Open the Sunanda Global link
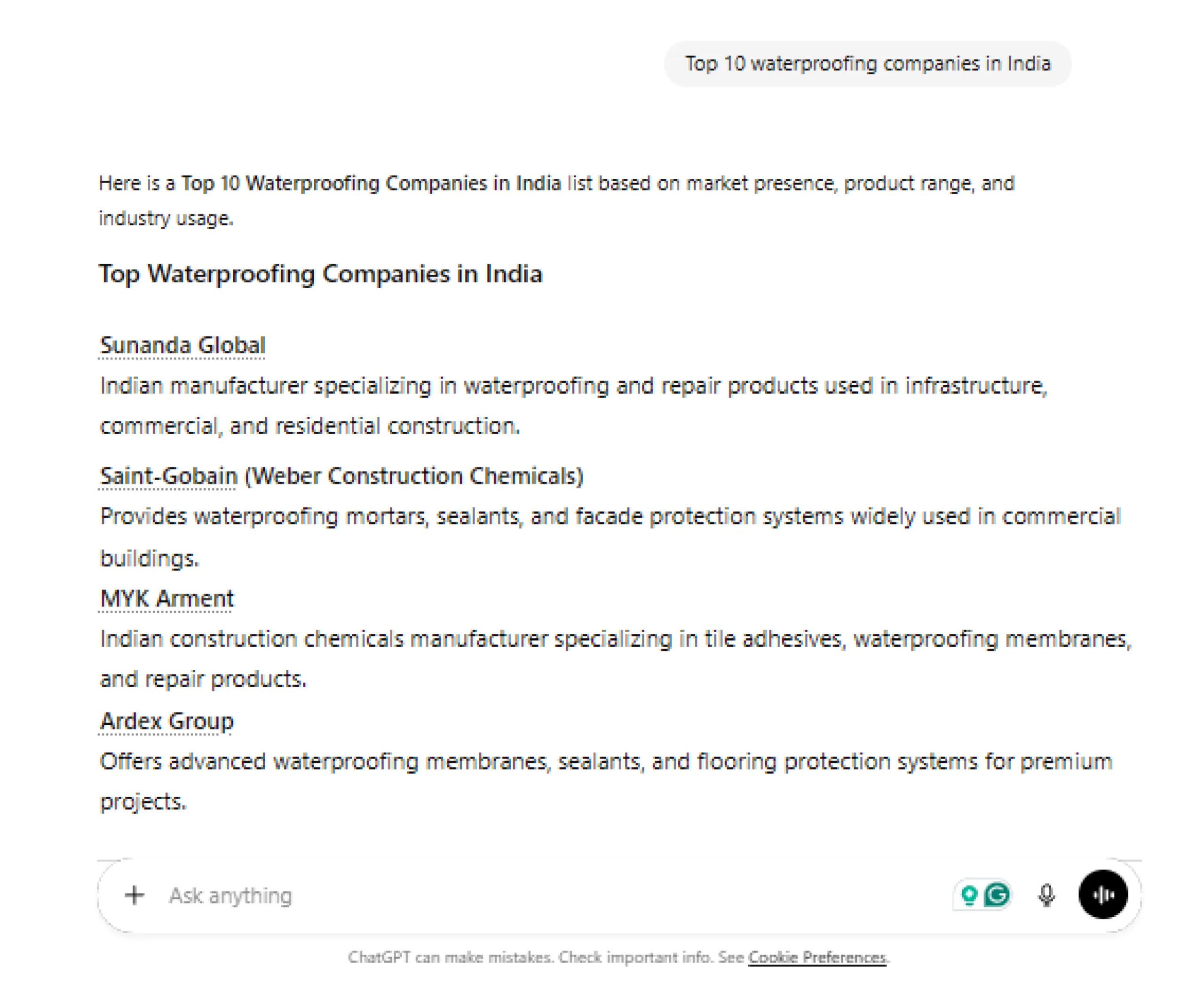The image size is (1204, 999). point(182,345)
